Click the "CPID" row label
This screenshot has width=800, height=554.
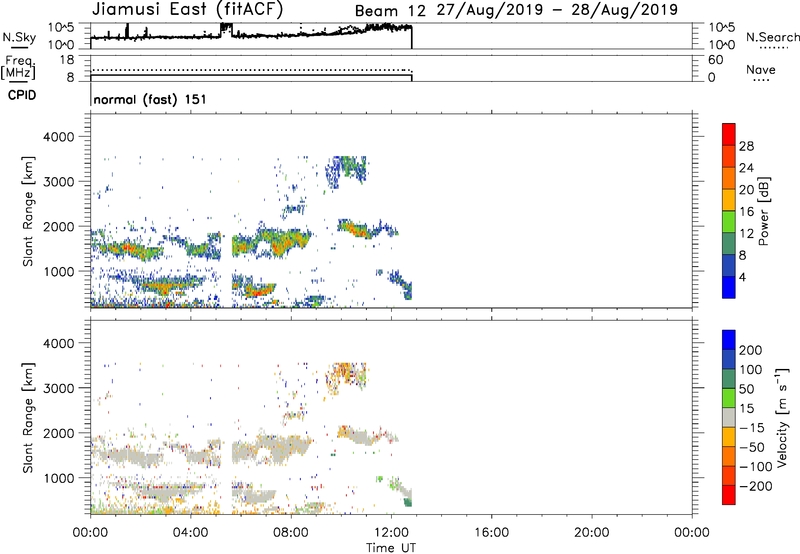[x=22, y=95]
